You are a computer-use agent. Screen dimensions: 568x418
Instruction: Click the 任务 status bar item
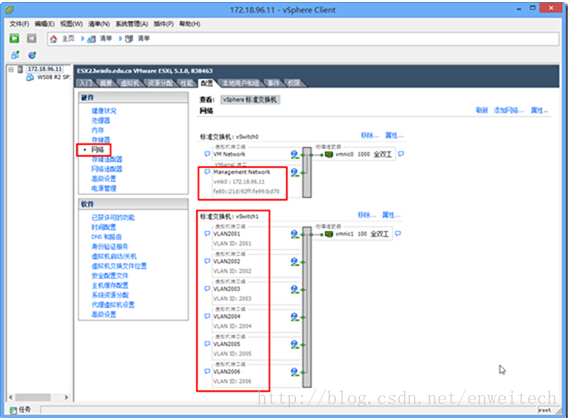pyautogui.click(x=21, y=410)
